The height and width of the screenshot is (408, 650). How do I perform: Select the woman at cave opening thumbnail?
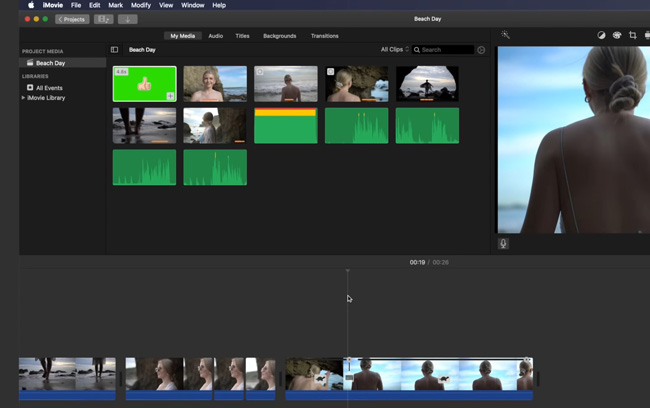coord(357,84)
